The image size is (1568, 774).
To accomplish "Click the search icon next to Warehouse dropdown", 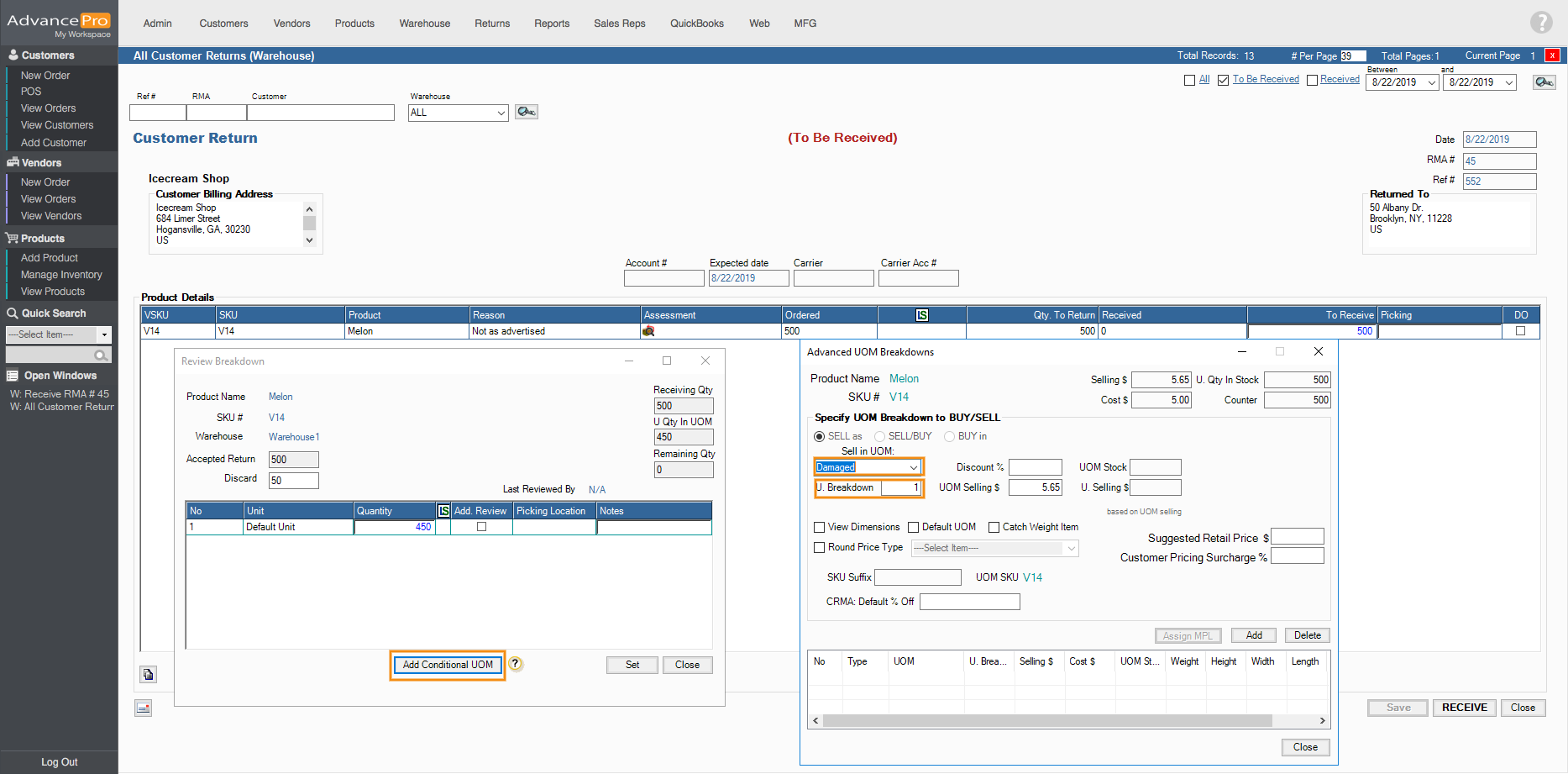I will [527, 112].
